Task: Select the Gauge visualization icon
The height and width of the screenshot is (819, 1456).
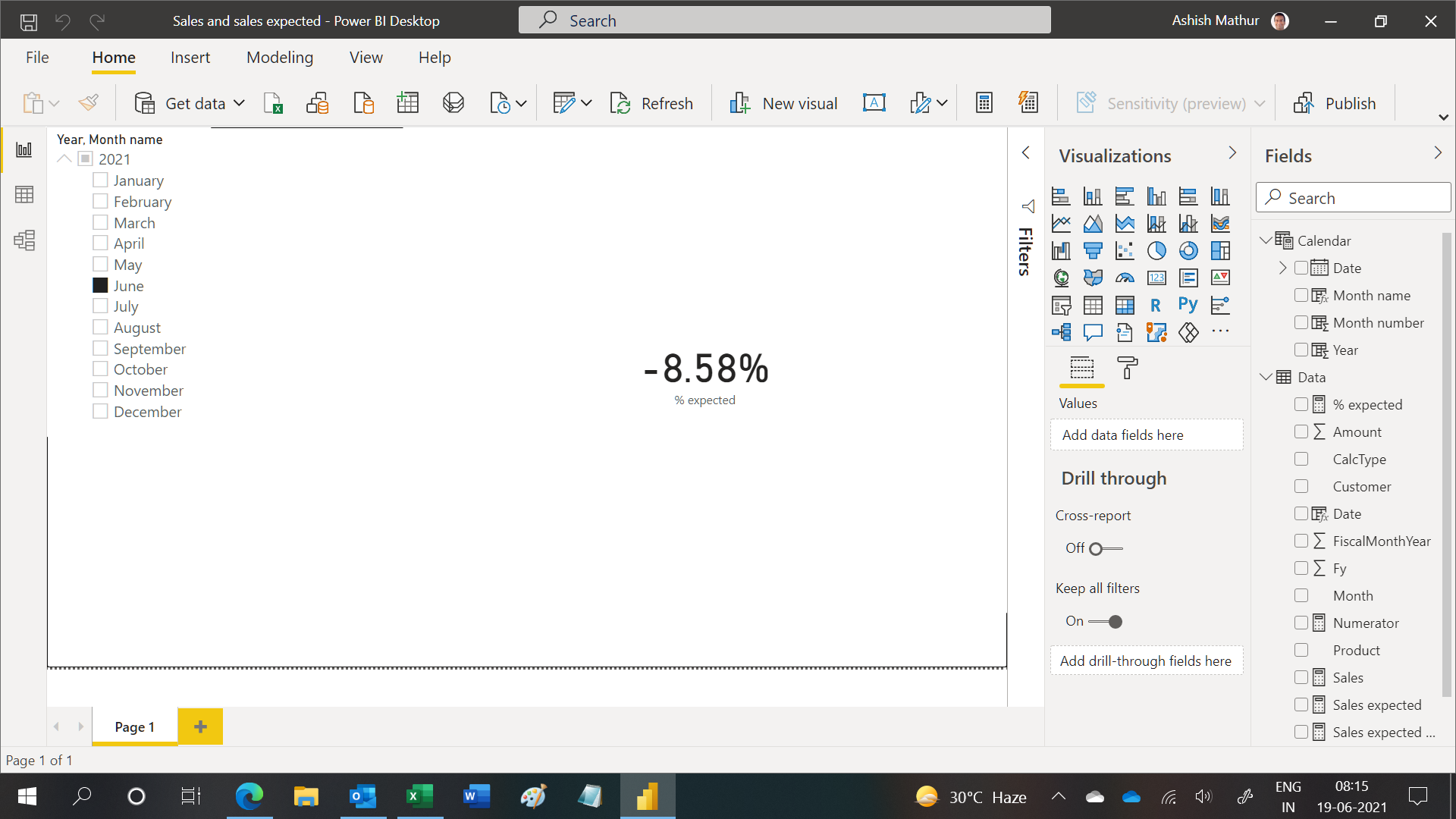Action: (x=1125, y=278)
